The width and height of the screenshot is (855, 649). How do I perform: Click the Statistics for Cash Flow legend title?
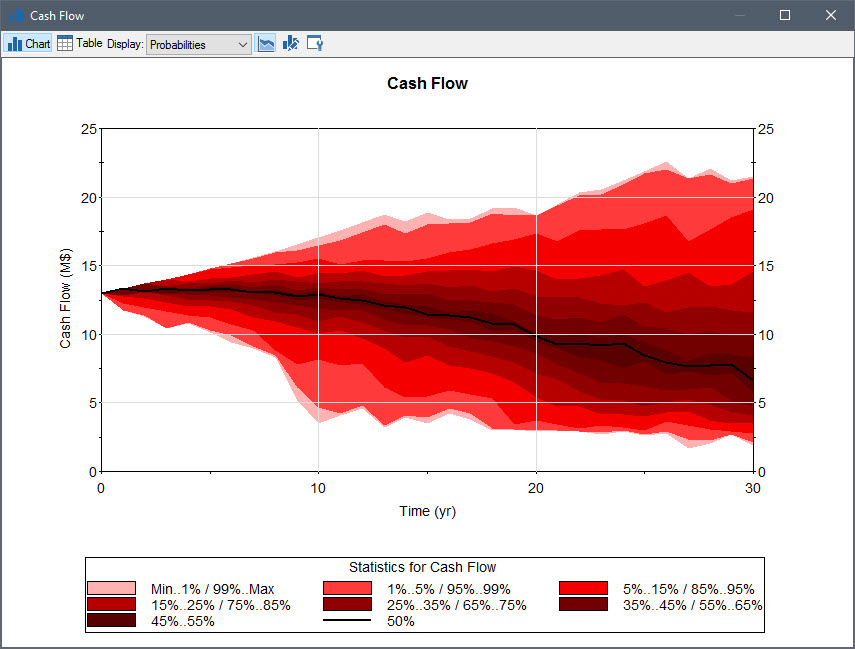tap(422, 568)
